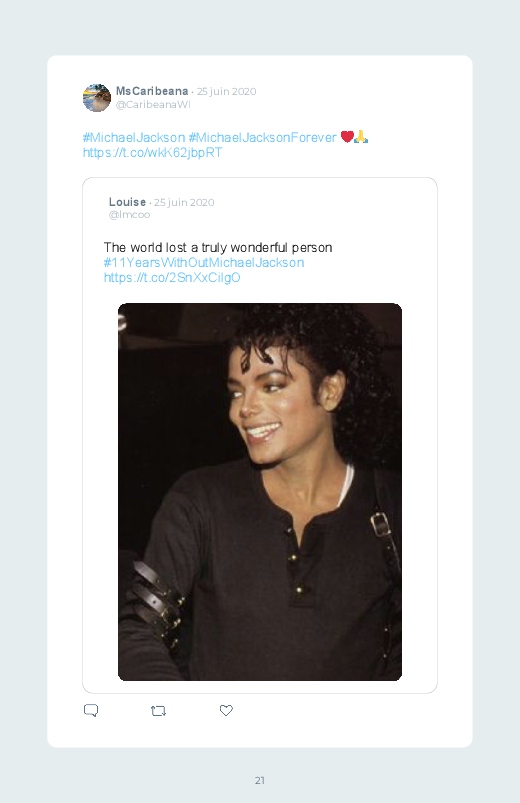Open the #MichaelJacksonForever hashtag
The height and width of the screenshot is (803, 520).
[x=262, y=137]
